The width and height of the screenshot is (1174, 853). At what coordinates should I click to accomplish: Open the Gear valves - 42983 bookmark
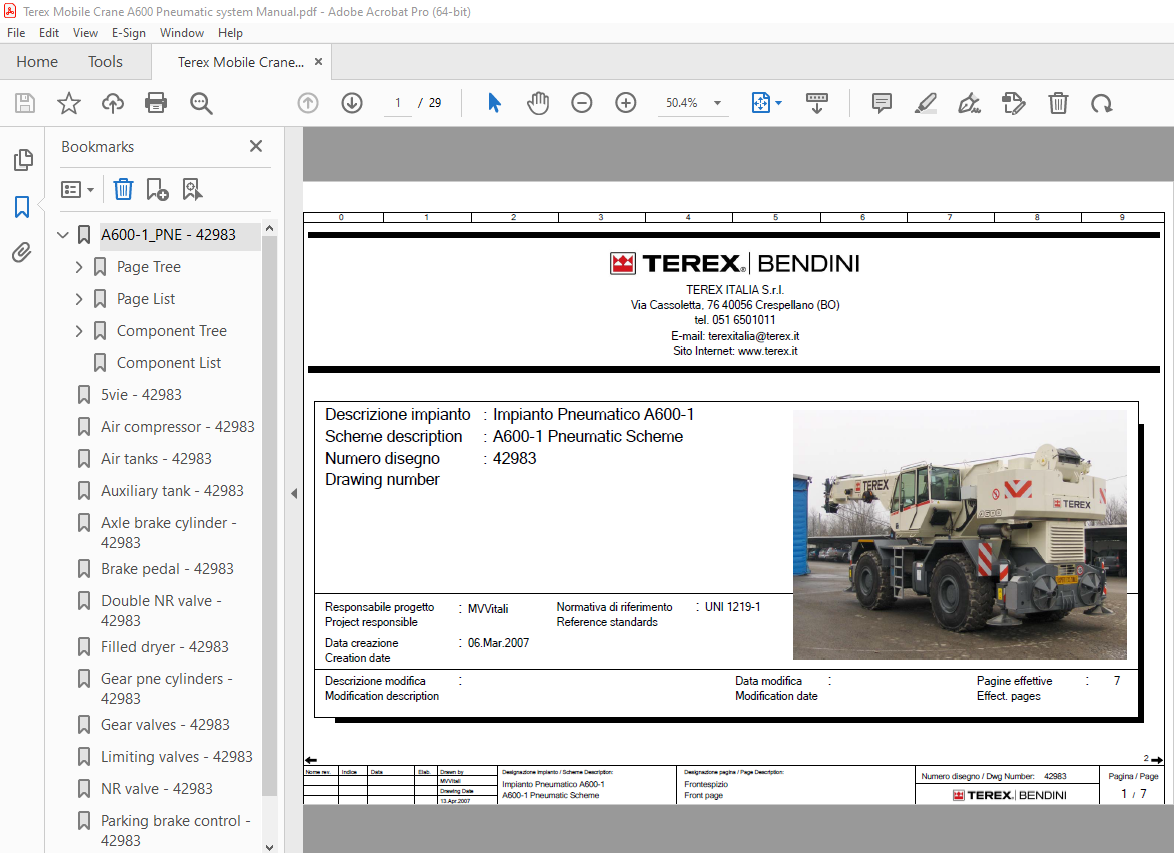(x=165, y=725)
